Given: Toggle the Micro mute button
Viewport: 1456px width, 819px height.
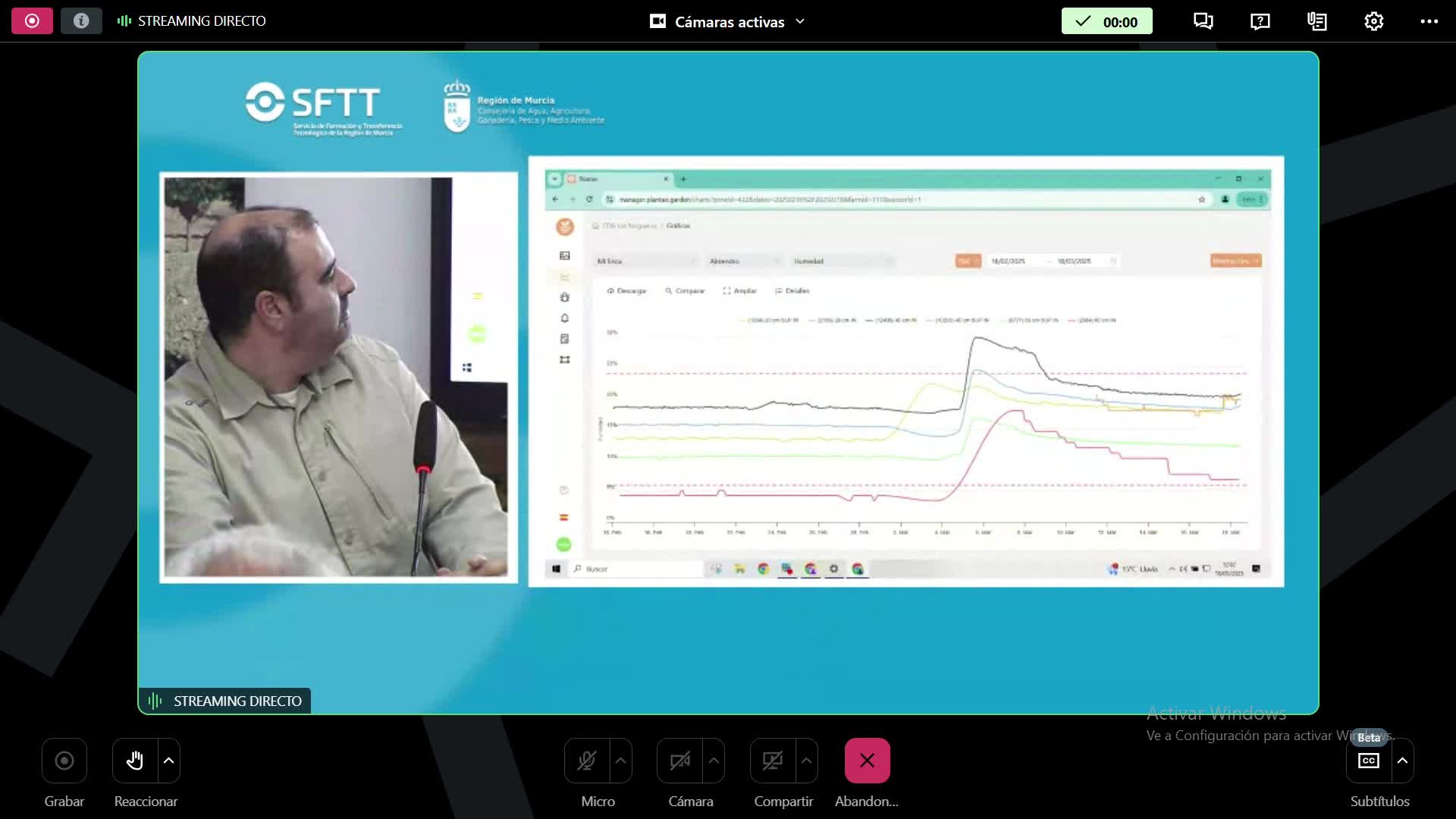Looking at the screenshot, I should click(x=587, y=761).
